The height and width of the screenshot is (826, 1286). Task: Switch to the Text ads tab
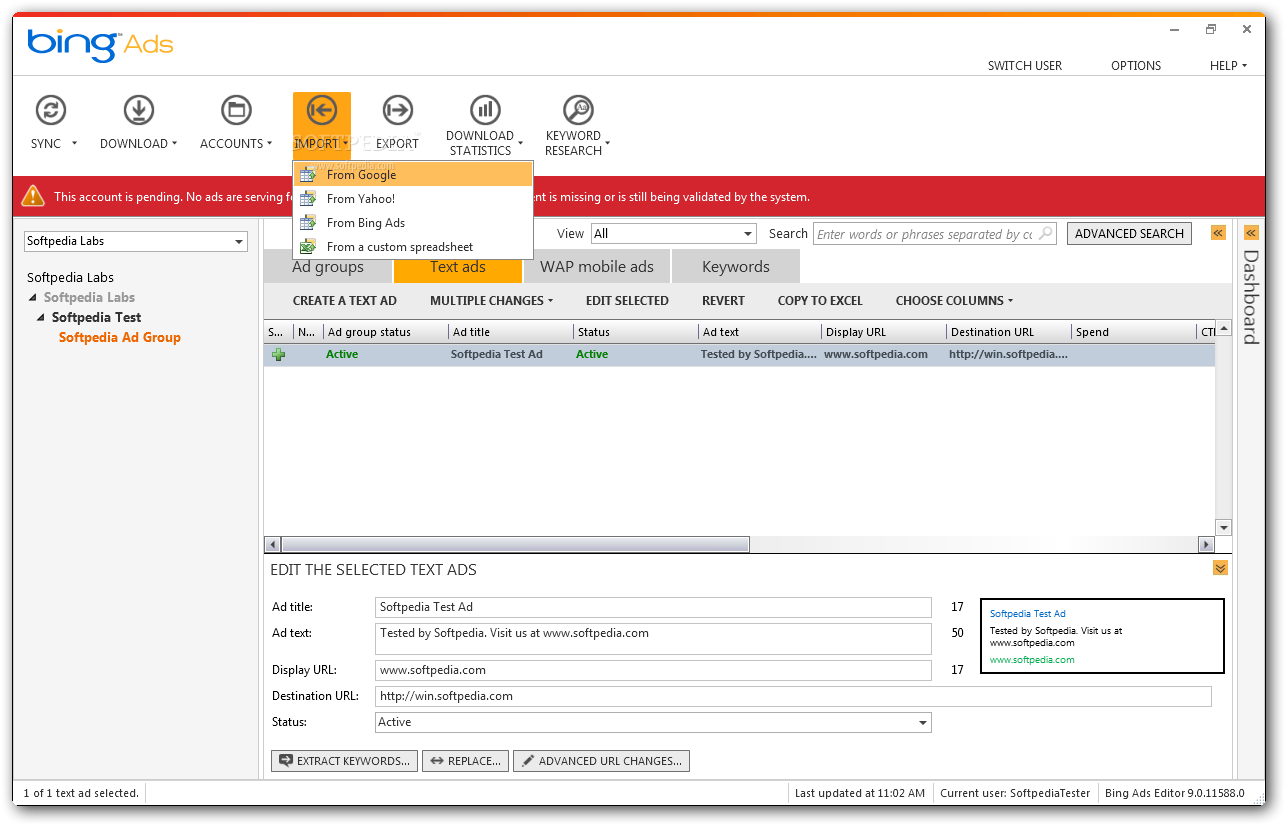click(x=458, y=267)
